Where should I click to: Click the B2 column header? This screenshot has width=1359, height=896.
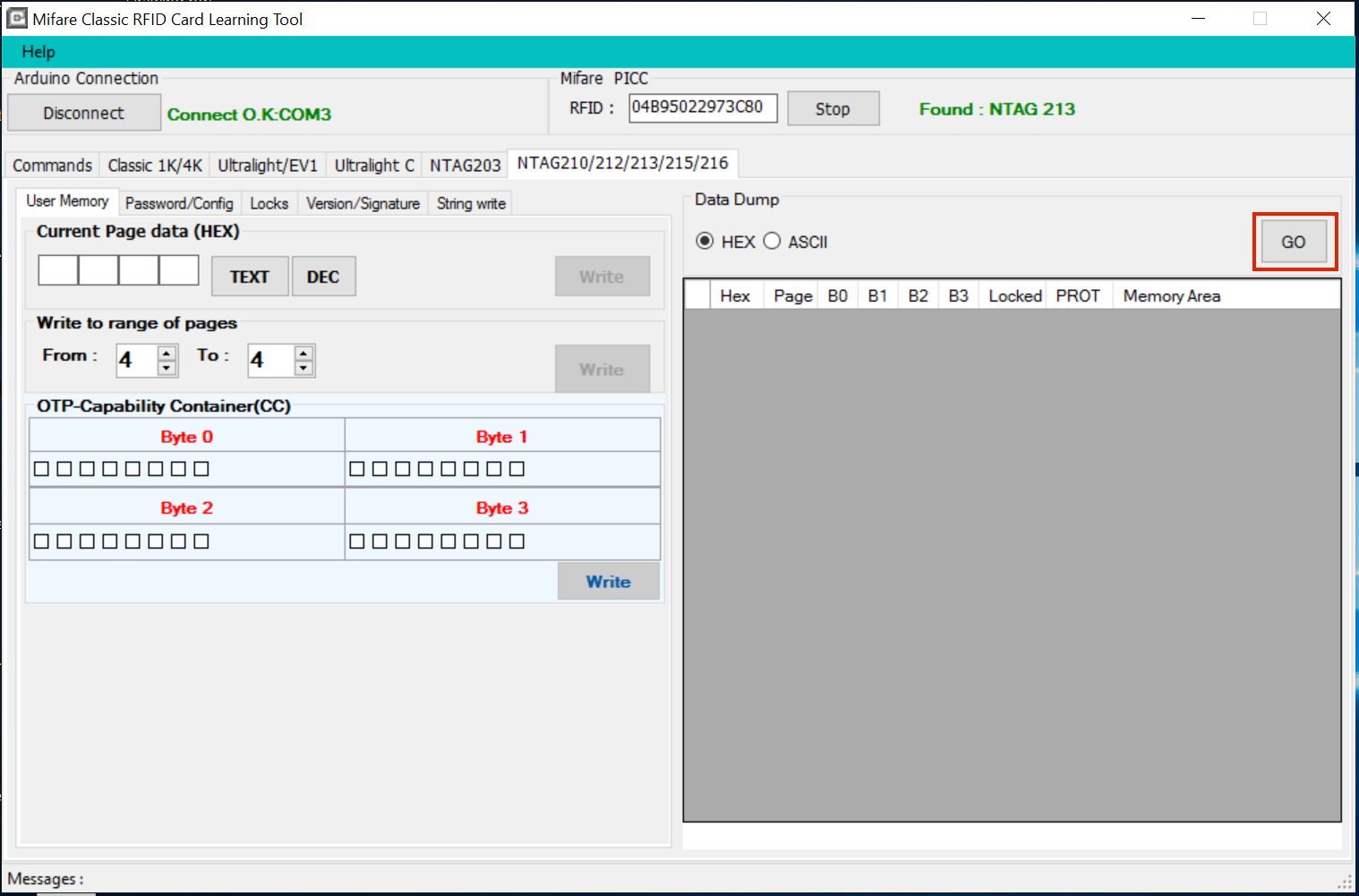coord(919,295)
